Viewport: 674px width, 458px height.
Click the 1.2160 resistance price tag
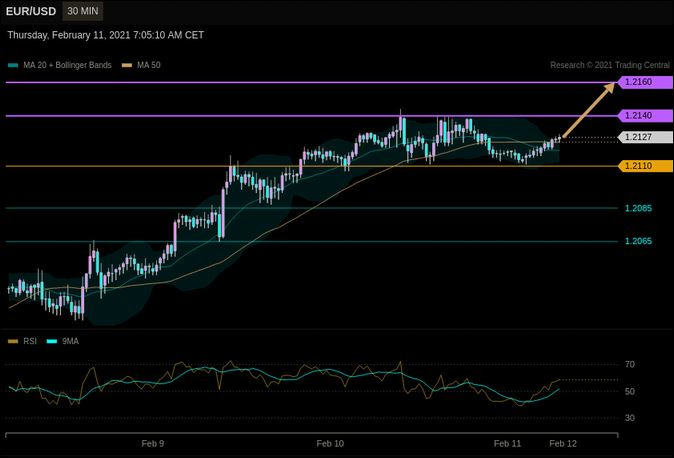645,82
